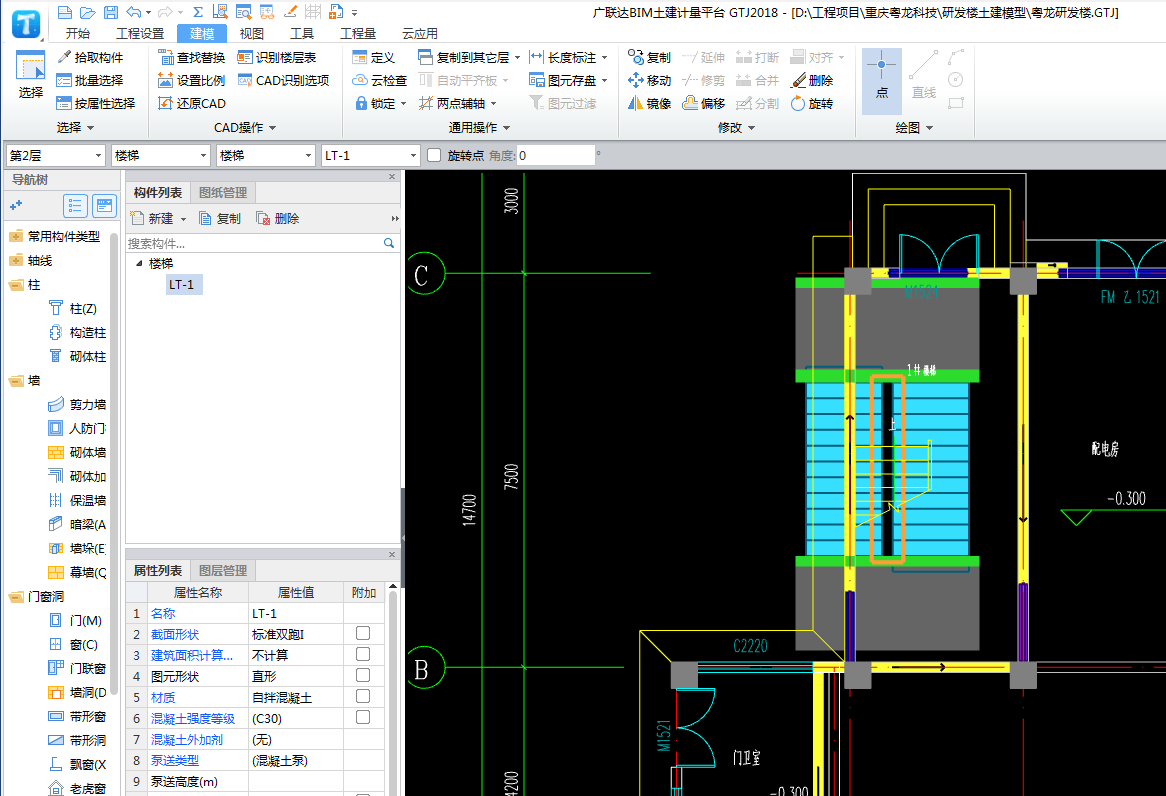The height and width of the screenshot is (796, 1166).
Task: Open the 开始 ribbon tab
Action: (x=77, y=33)
